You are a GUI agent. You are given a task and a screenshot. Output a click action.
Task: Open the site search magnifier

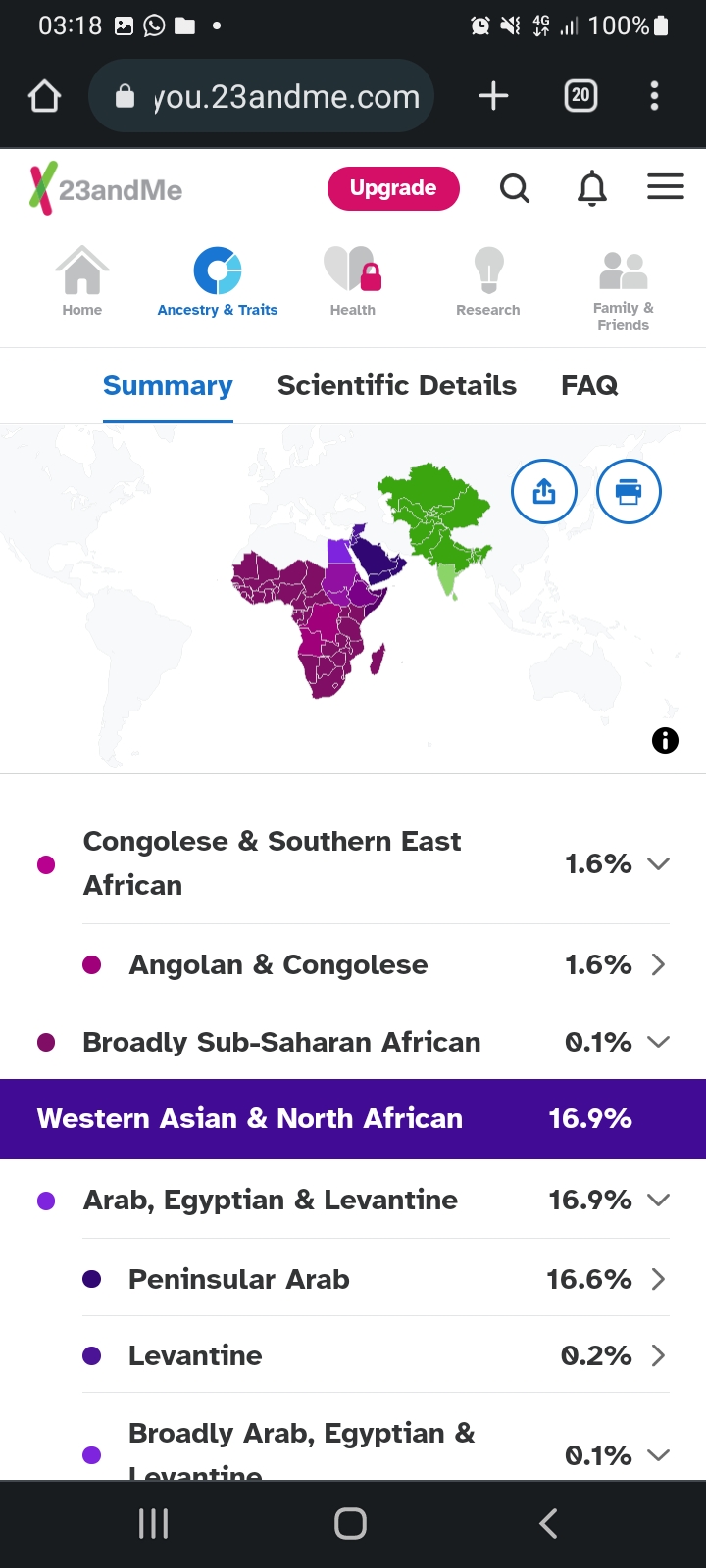point(515,187)
